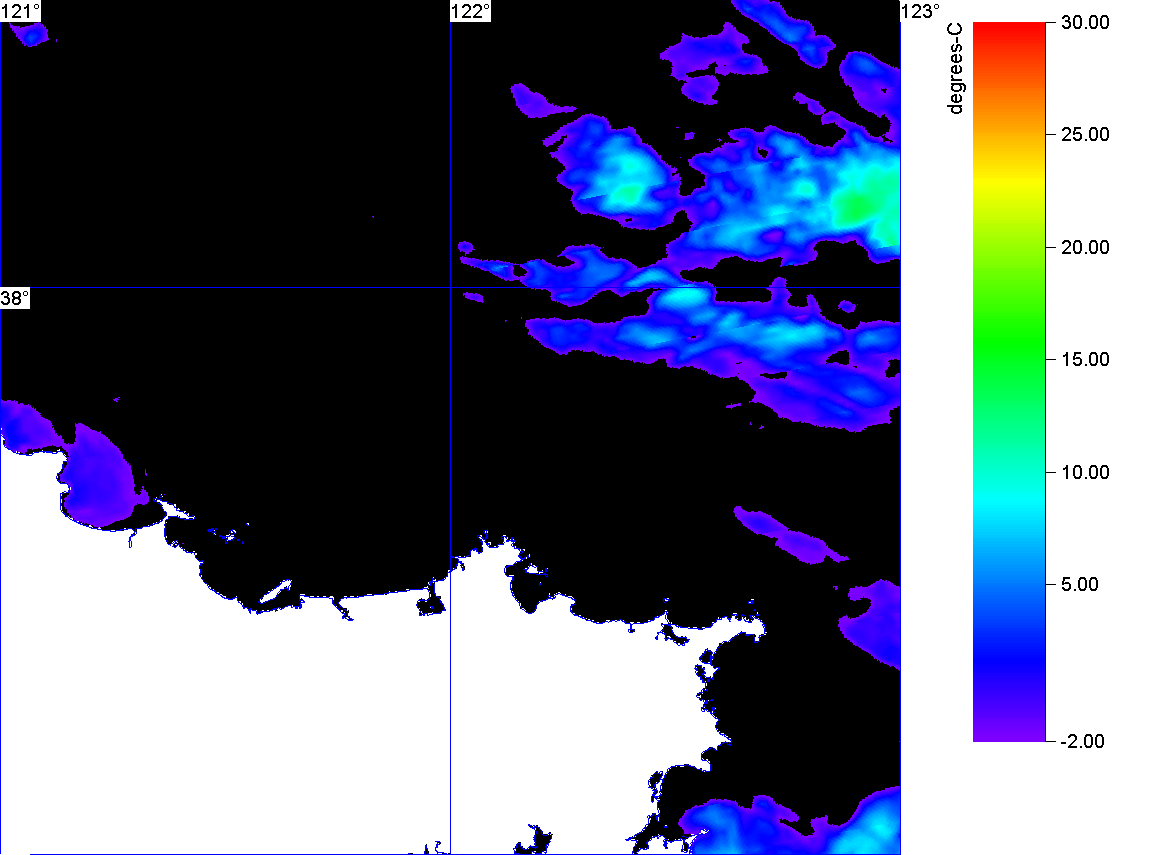Click the degrees-C axis label
Screen dimensions: 1166x855
pyautogui.click(x=955, y=68)
